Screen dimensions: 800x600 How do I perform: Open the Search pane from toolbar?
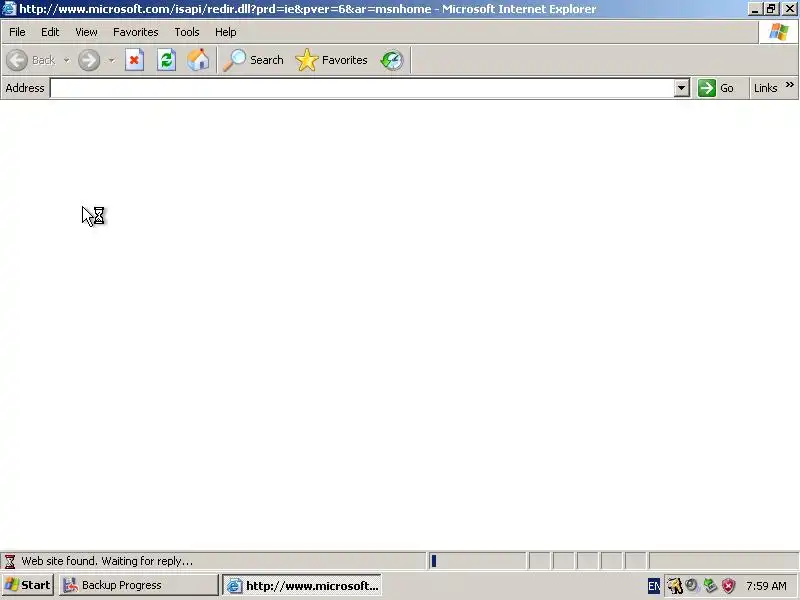tap(254, 60)
